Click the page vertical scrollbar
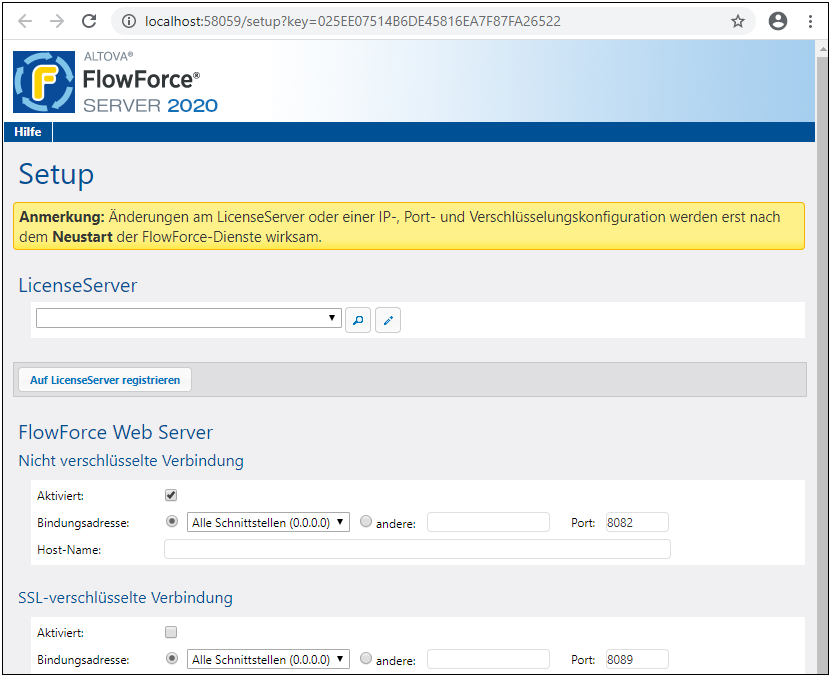The width and height of the screenshot is (831, 677). pyautogui.click(x=823, y=366)
